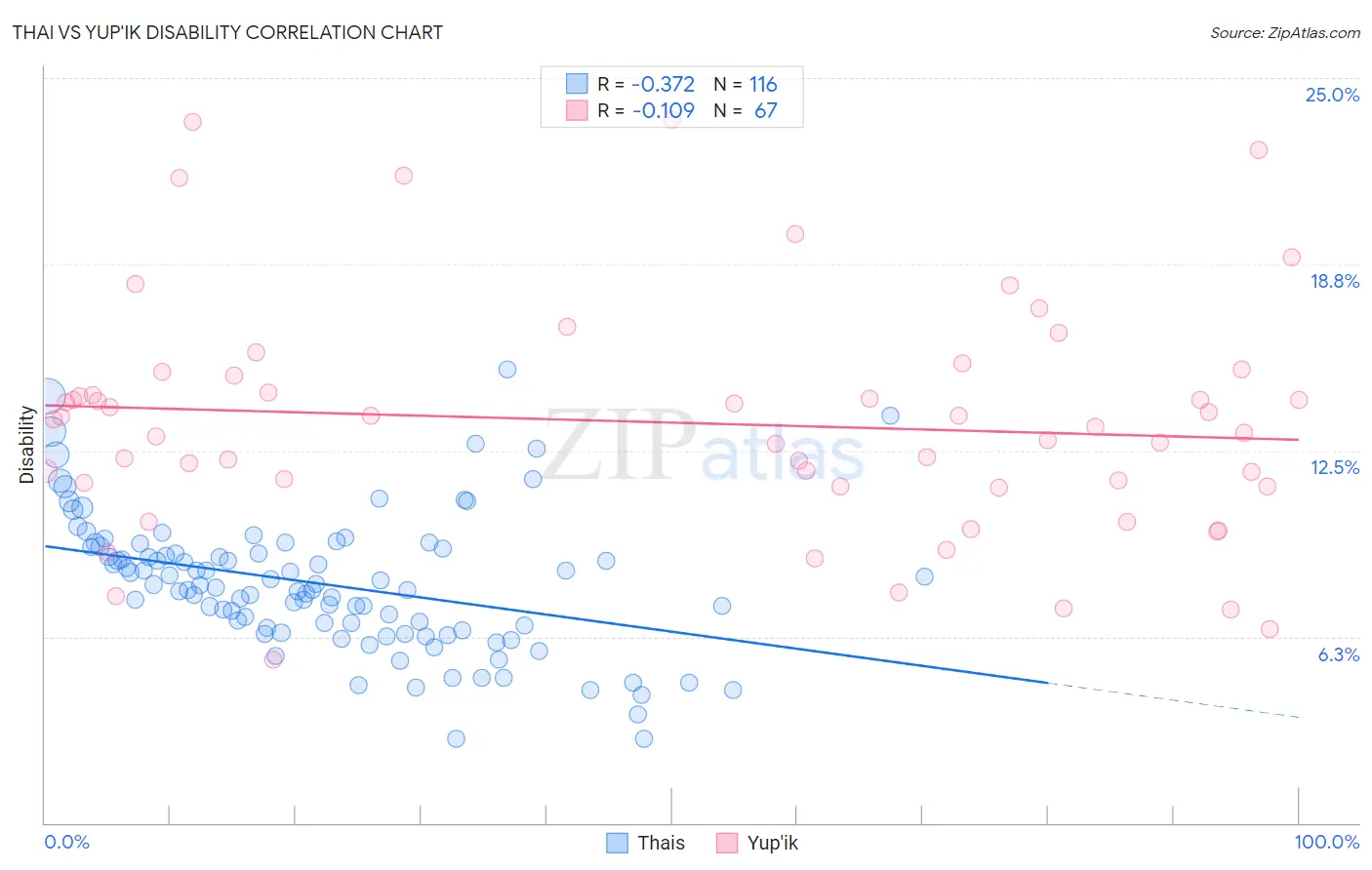The width and height of the screenshot is (1372, 870).
Task: Click the 0.0% x-axis label
Action: 66,842
